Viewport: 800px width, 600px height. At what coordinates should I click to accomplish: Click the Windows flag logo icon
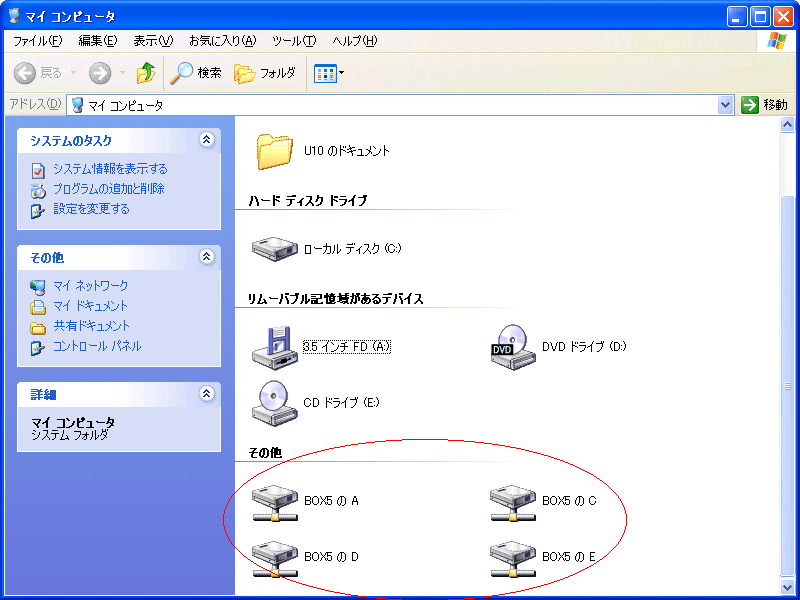click(x=777, y=41)
